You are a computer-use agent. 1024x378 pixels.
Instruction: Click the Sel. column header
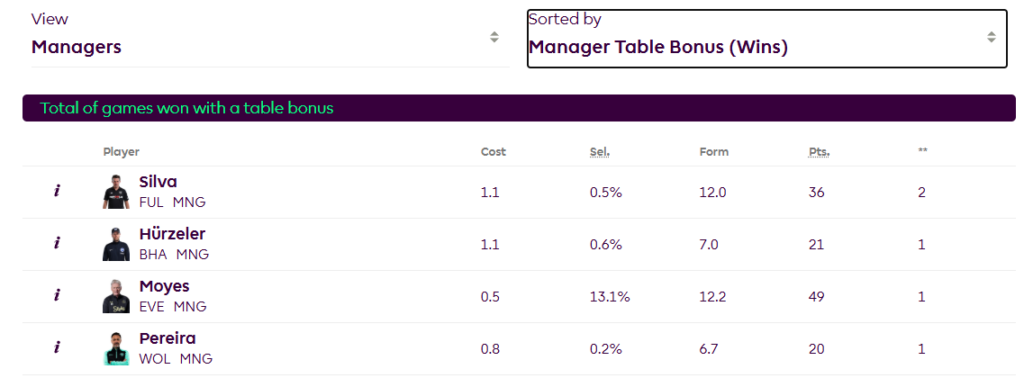coord(600,152)
